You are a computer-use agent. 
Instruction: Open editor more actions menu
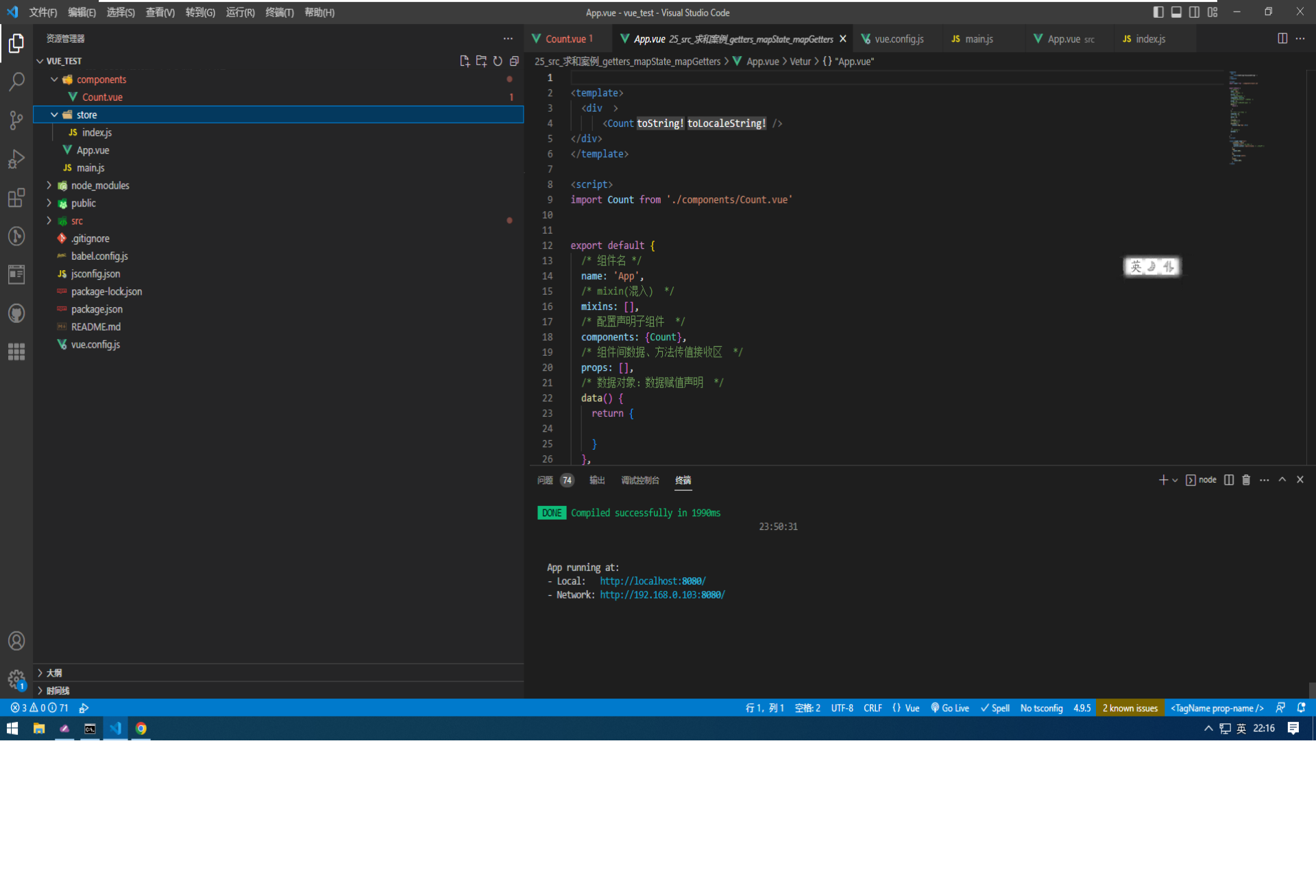pyautogui.click(x=1300, y=38)
